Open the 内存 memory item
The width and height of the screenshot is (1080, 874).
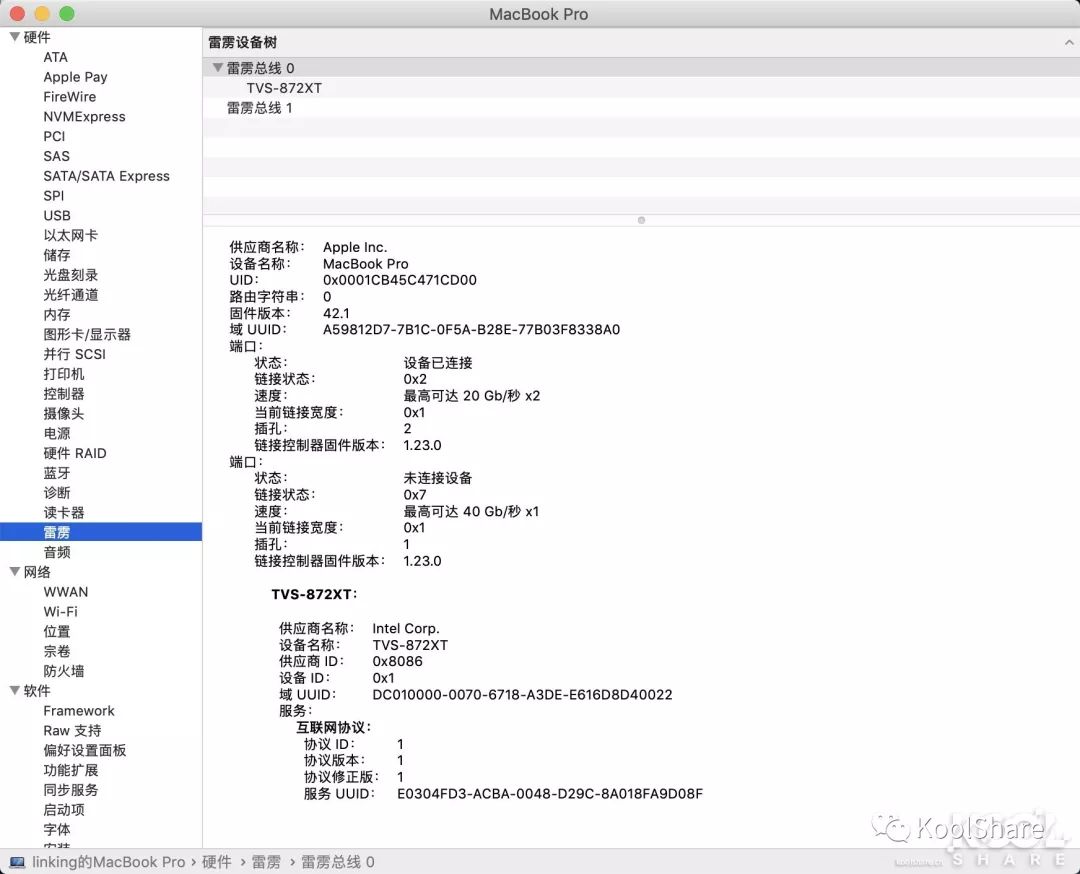56,315
